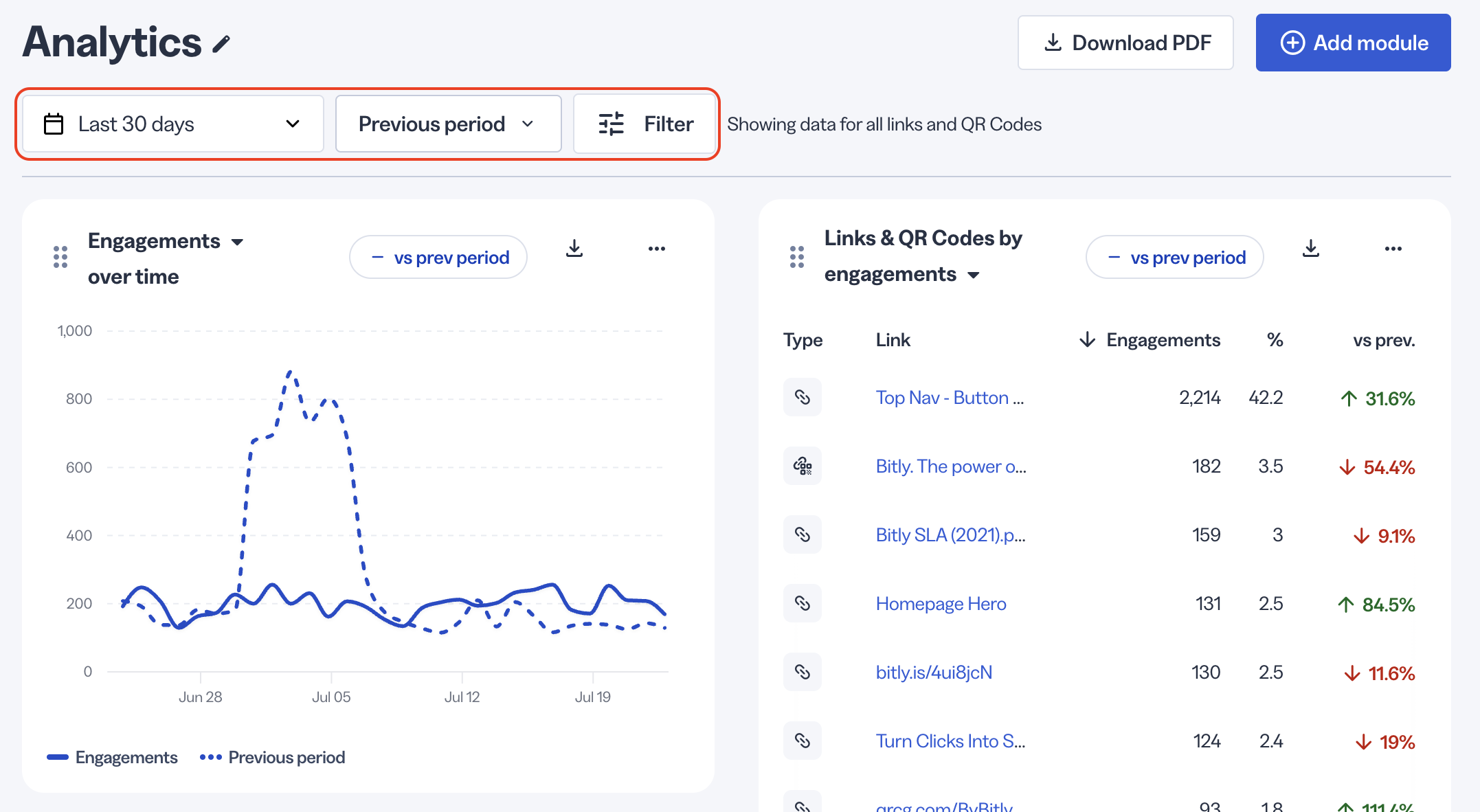
Task: Toggle Previous period series in chart legend
Action: point(273,757)
